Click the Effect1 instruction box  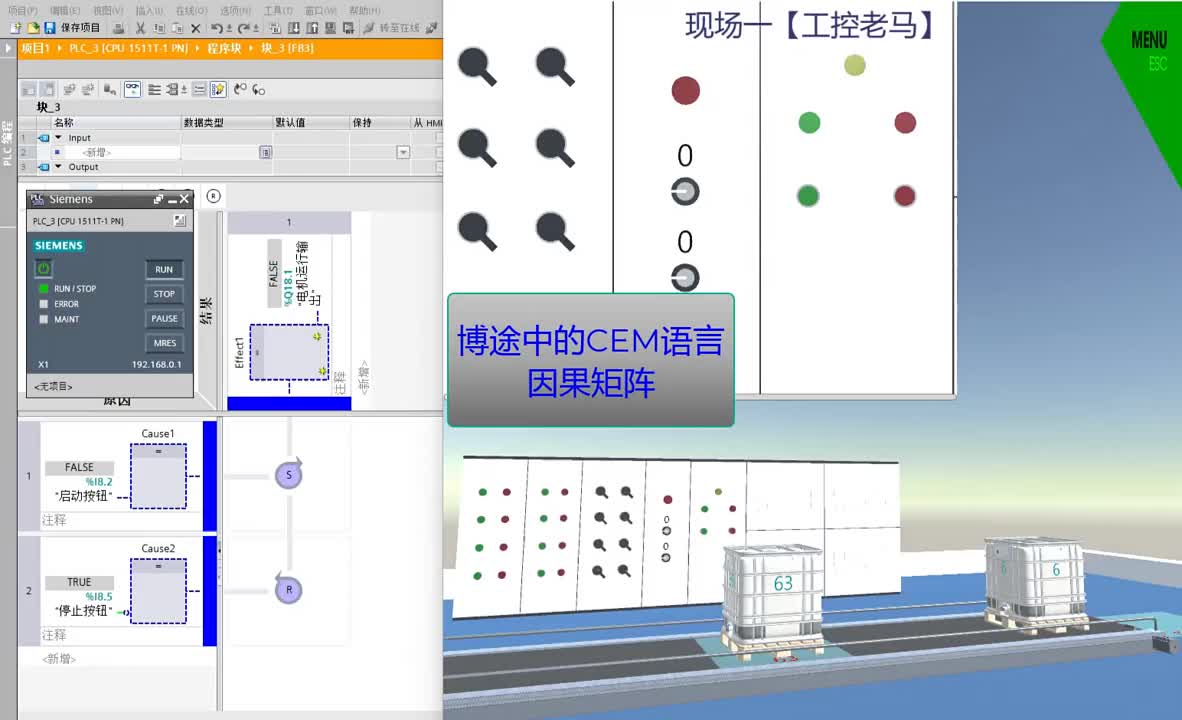tap(289, 352)
